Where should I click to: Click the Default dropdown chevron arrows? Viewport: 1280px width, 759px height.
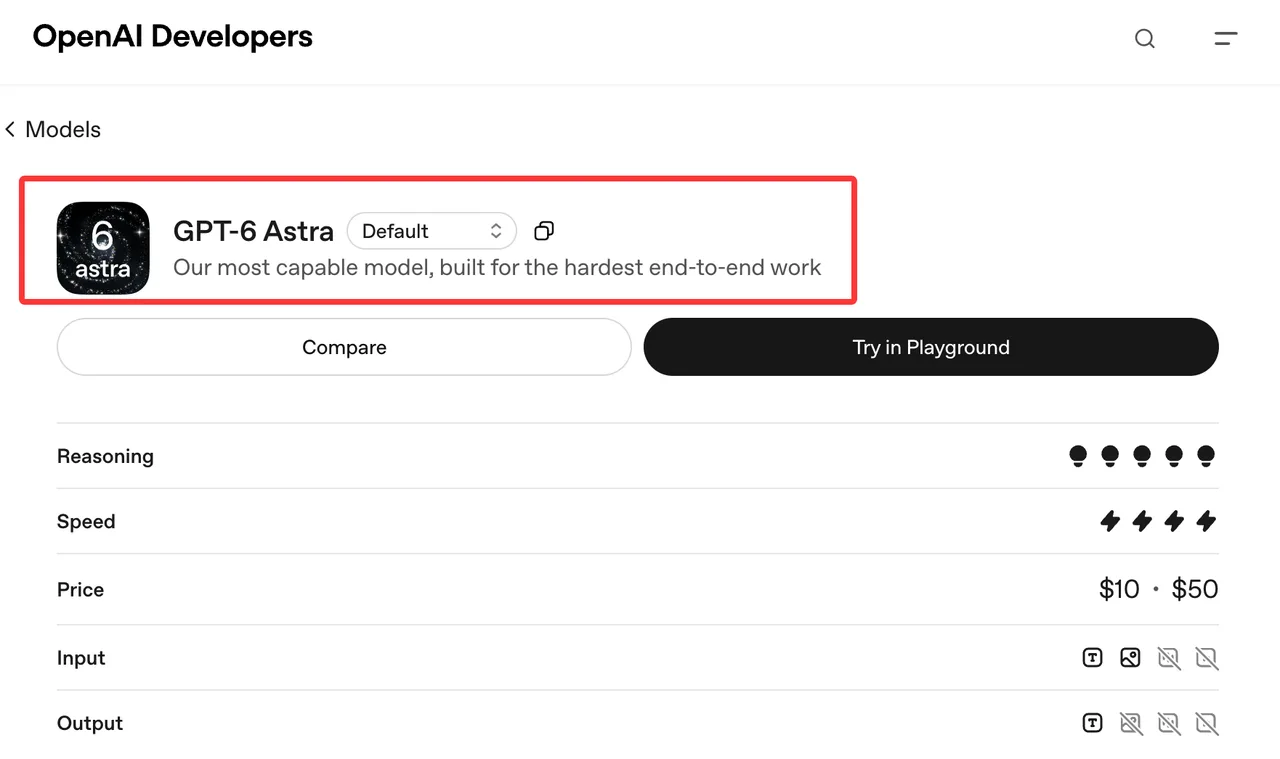pyautogui.click(x=496, y=231)
